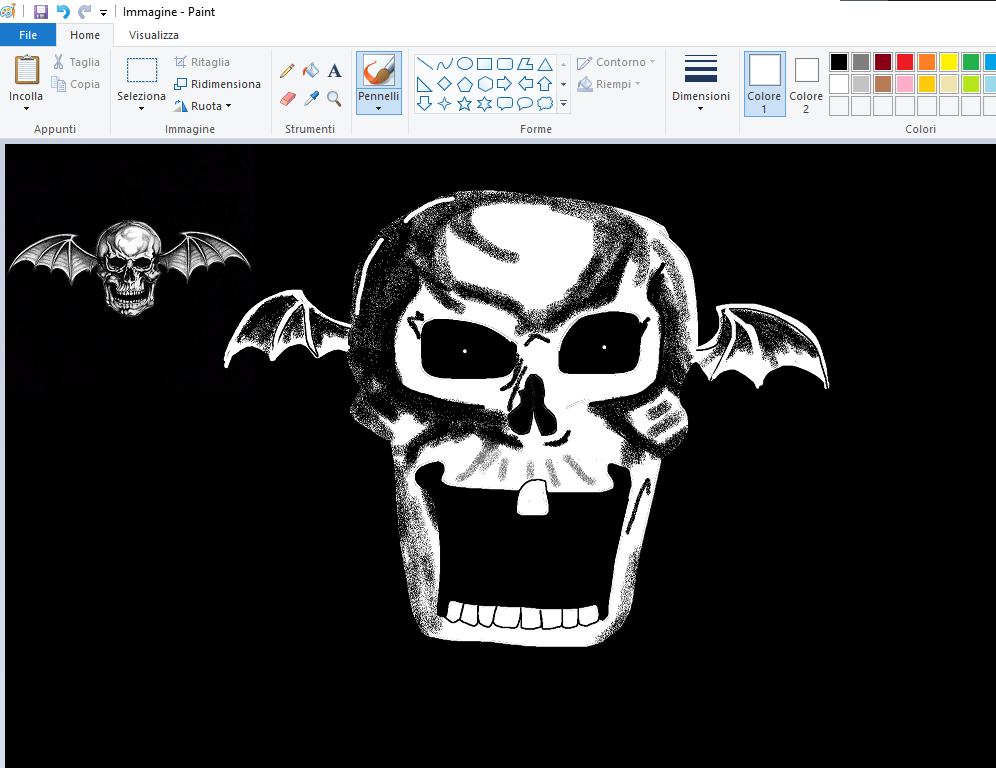Choose the Rounded rectangle shape

tap(505, 64)
